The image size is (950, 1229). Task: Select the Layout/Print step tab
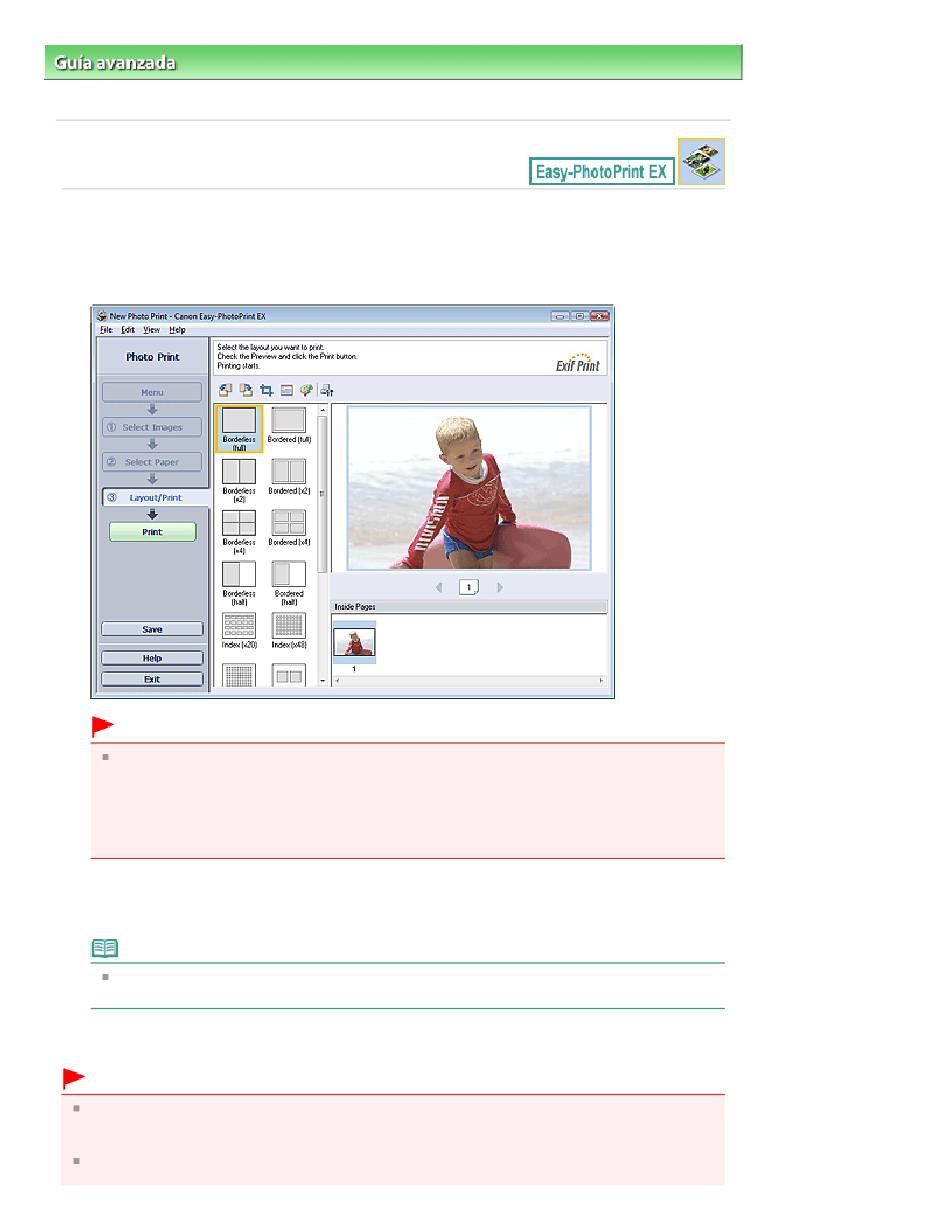(x=154, y=496)
